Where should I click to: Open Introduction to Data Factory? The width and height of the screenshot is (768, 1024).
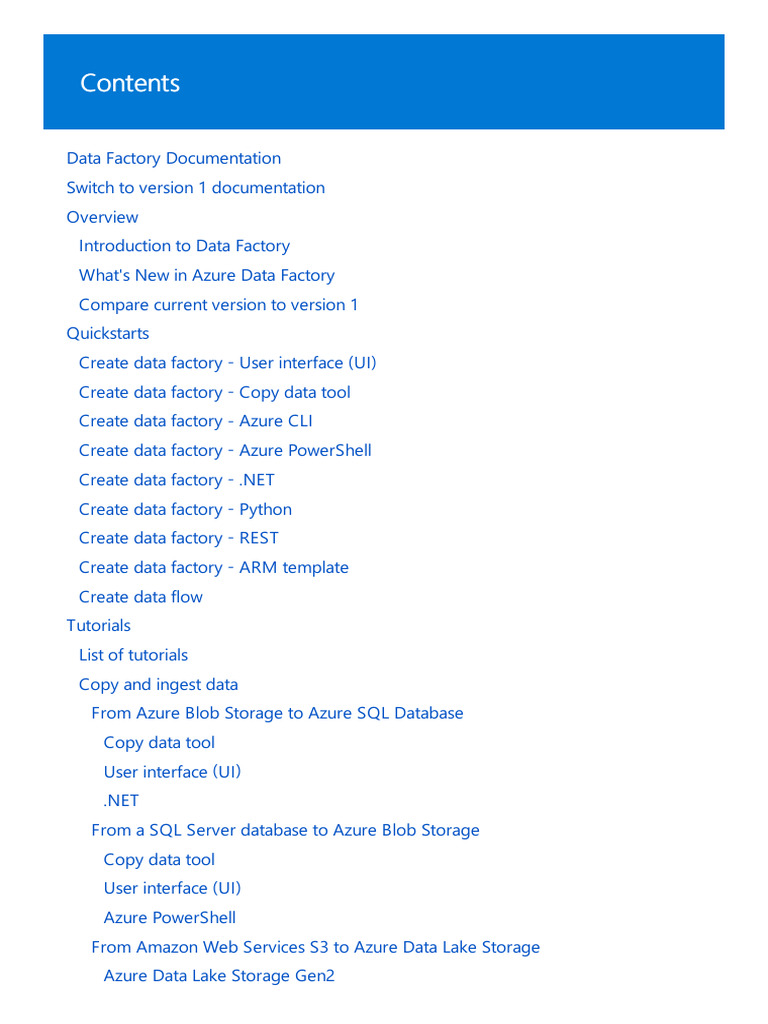pos(184,246)
